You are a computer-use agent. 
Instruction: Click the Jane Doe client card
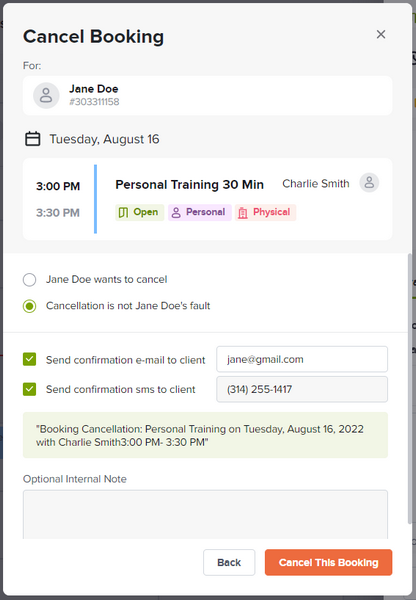(x=207, y=95)
